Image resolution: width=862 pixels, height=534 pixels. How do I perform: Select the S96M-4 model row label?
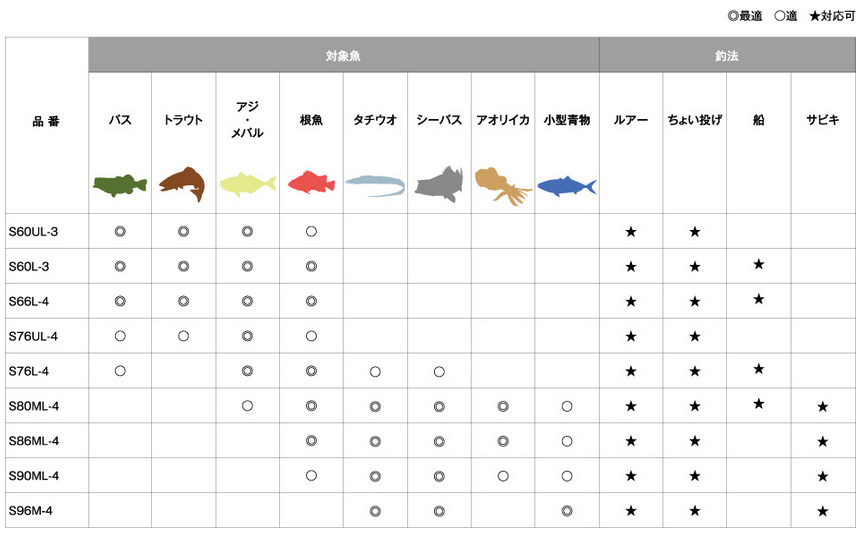30,511
